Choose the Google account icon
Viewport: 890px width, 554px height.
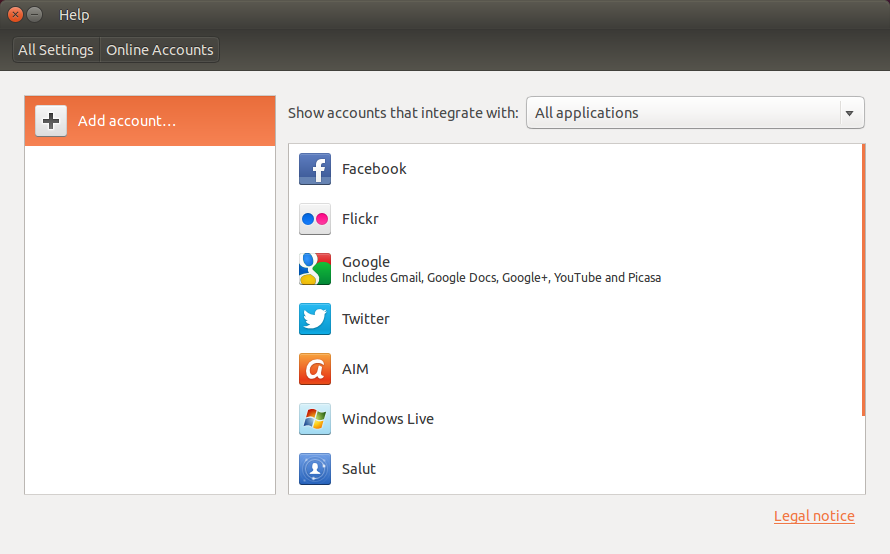coord(314,269)
